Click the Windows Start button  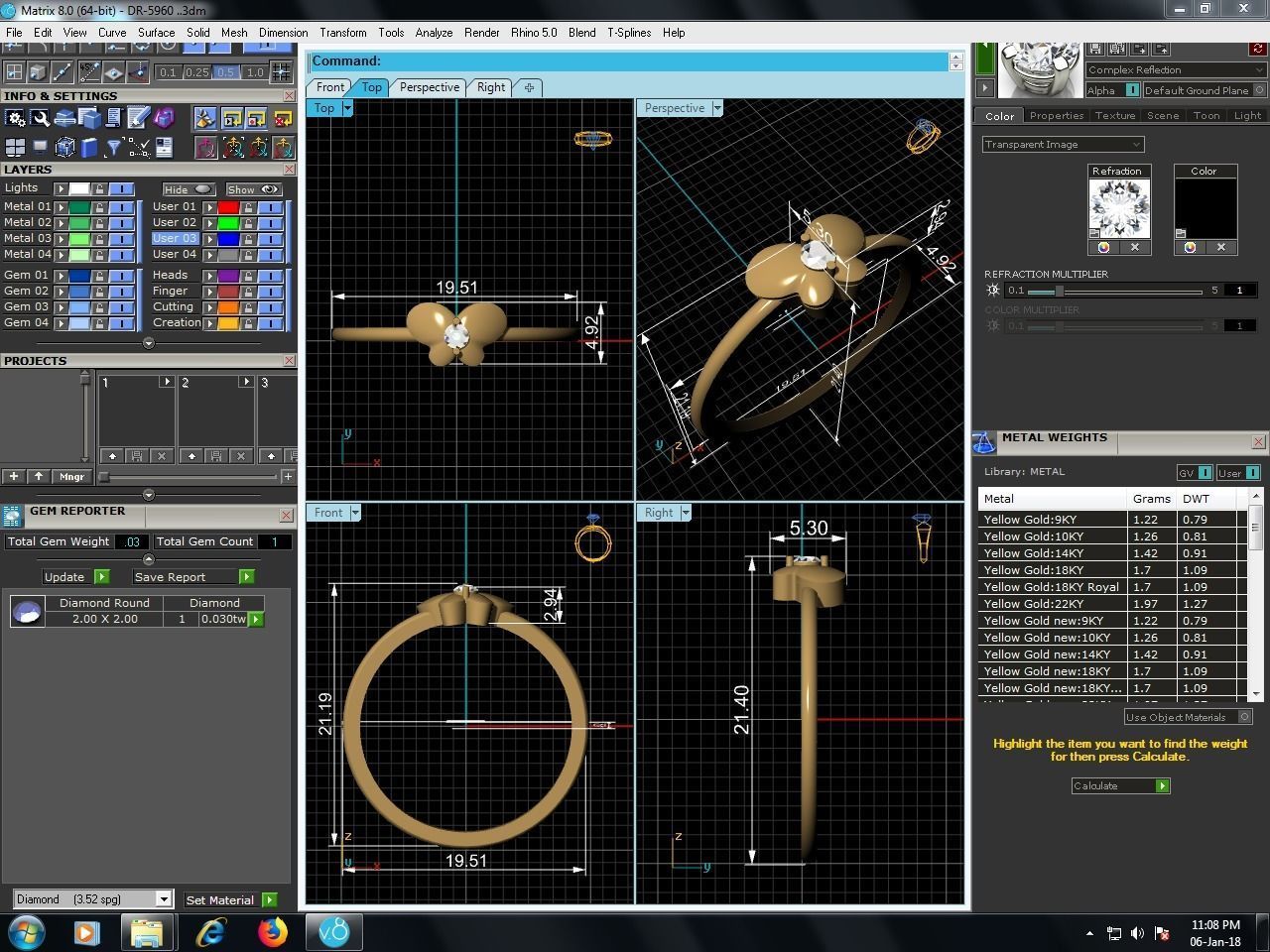[25, 932]
